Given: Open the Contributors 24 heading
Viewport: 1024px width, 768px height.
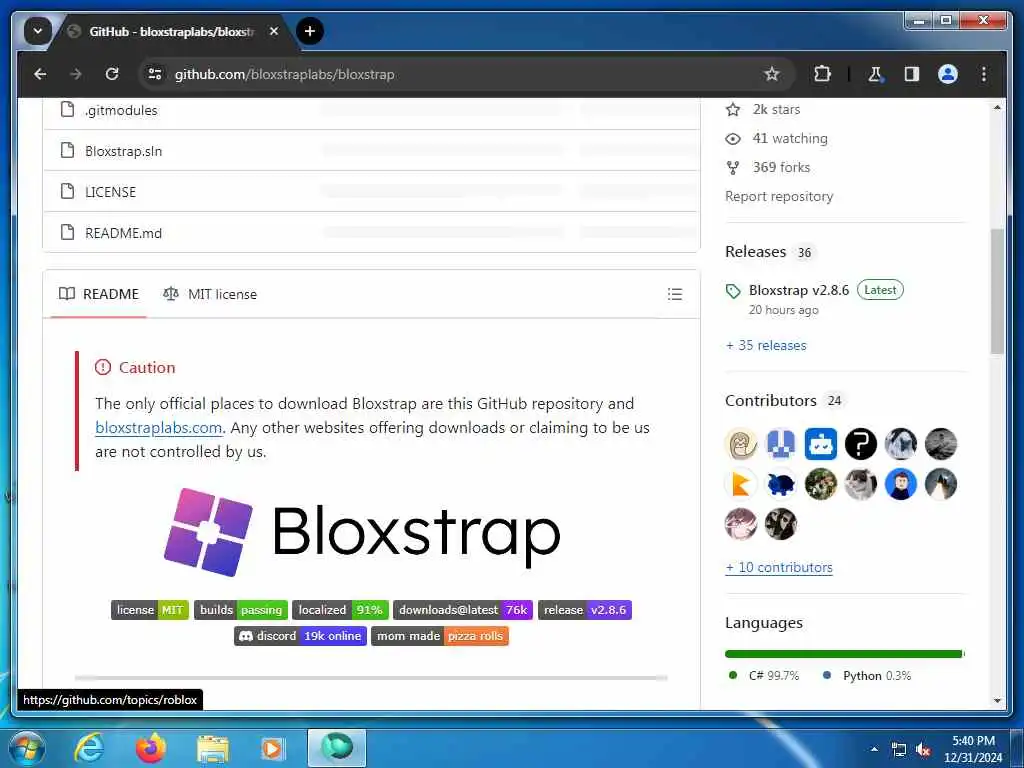Looking at the screenshot, I should pyautogui.click(x=784, y=401).
